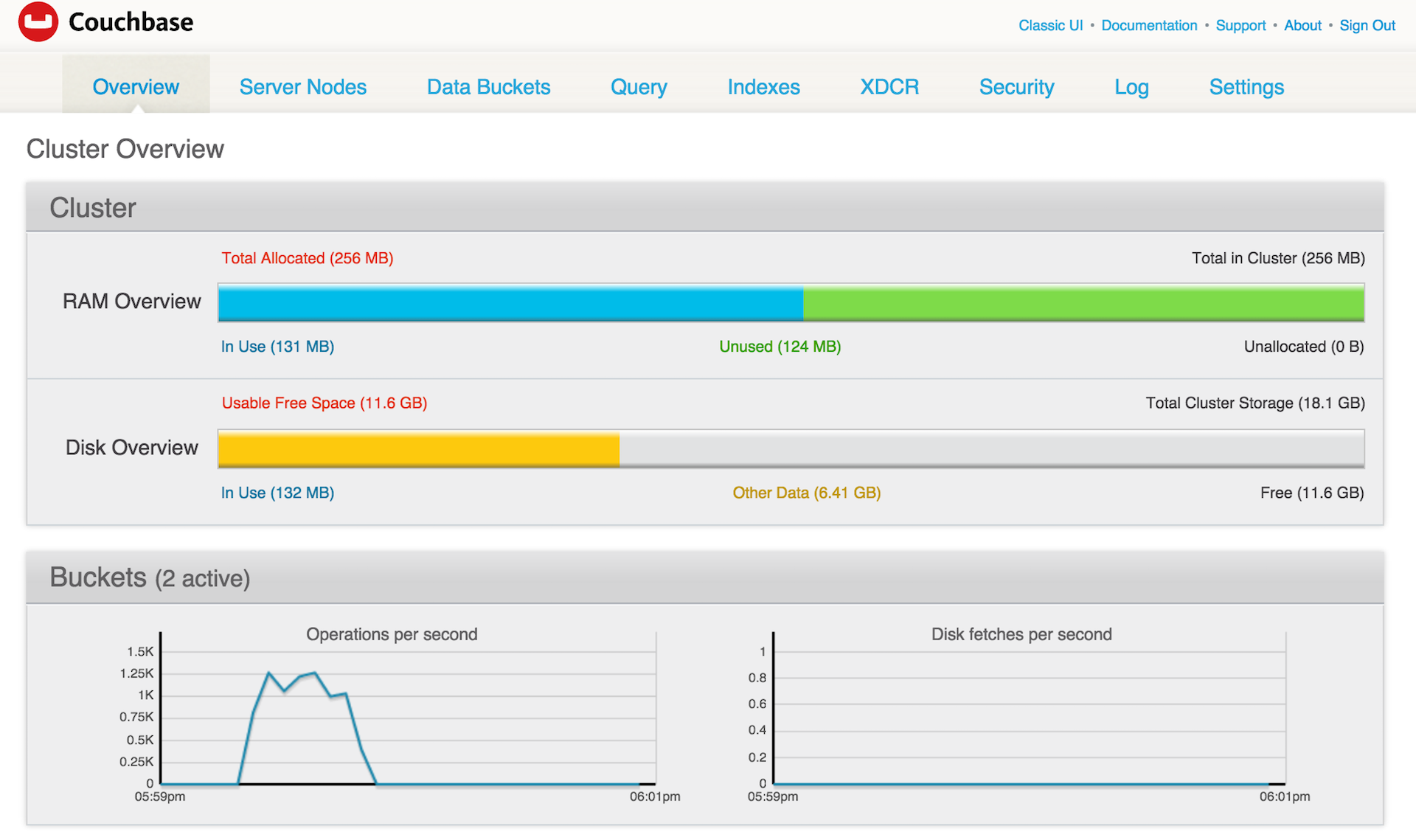Viewport: 1416px width, 840px height.
Task: Click the In Use RAM label
Action: 277,346
